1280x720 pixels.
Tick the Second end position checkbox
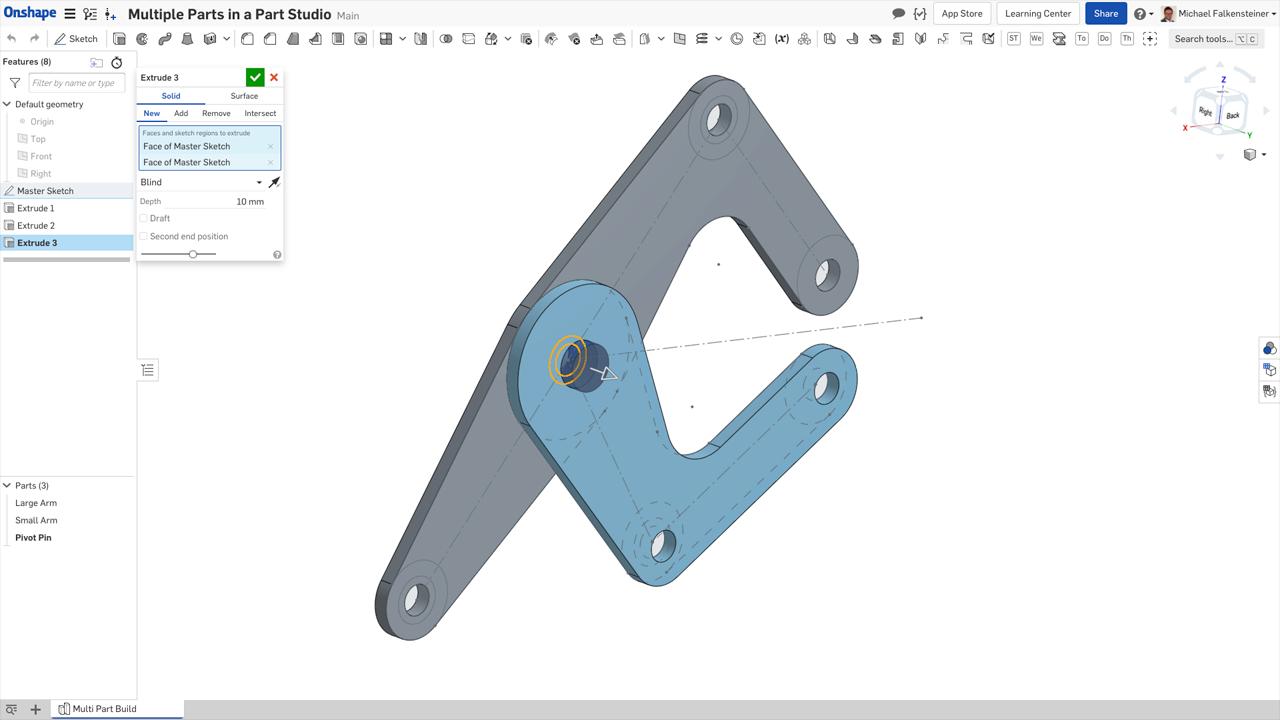(x=144, y=237)
